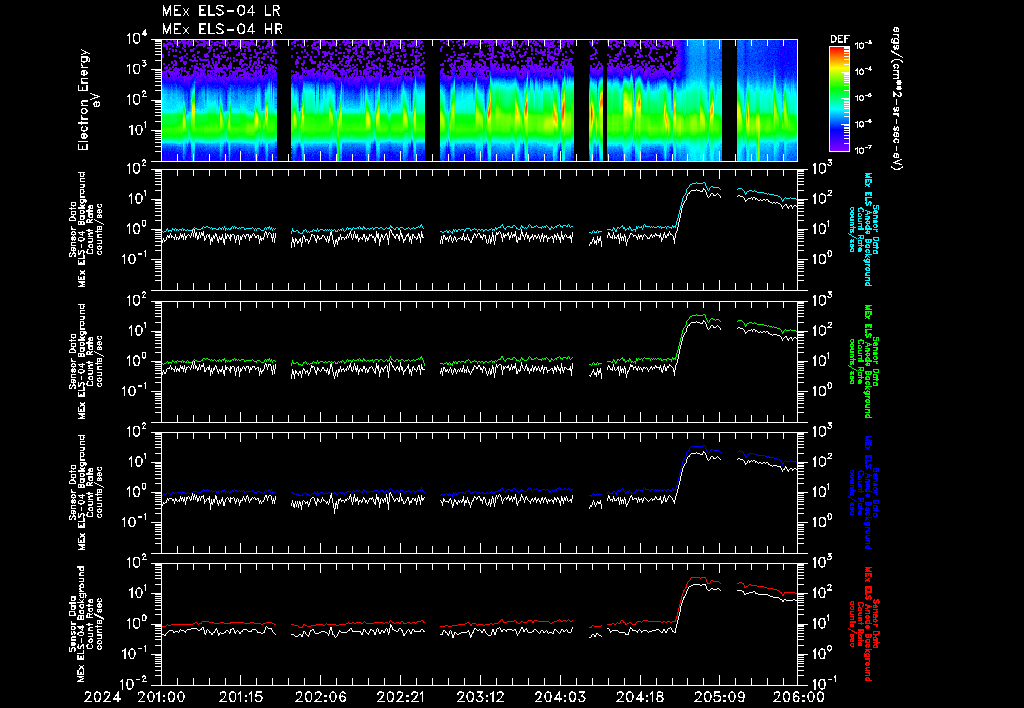Click the "202:21" time axis label
Viewport: 1024px width, 708px height.
[400, 697]
